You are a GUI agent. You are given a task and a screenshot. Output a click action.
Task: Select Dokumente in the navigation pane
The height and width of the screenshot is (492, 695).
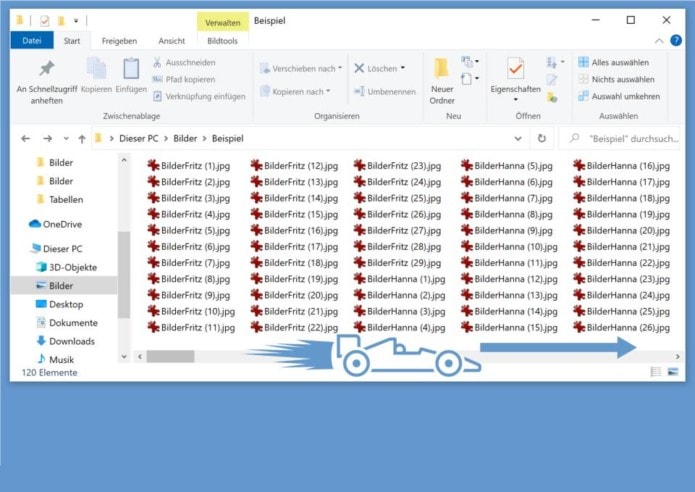coord(73,323)
